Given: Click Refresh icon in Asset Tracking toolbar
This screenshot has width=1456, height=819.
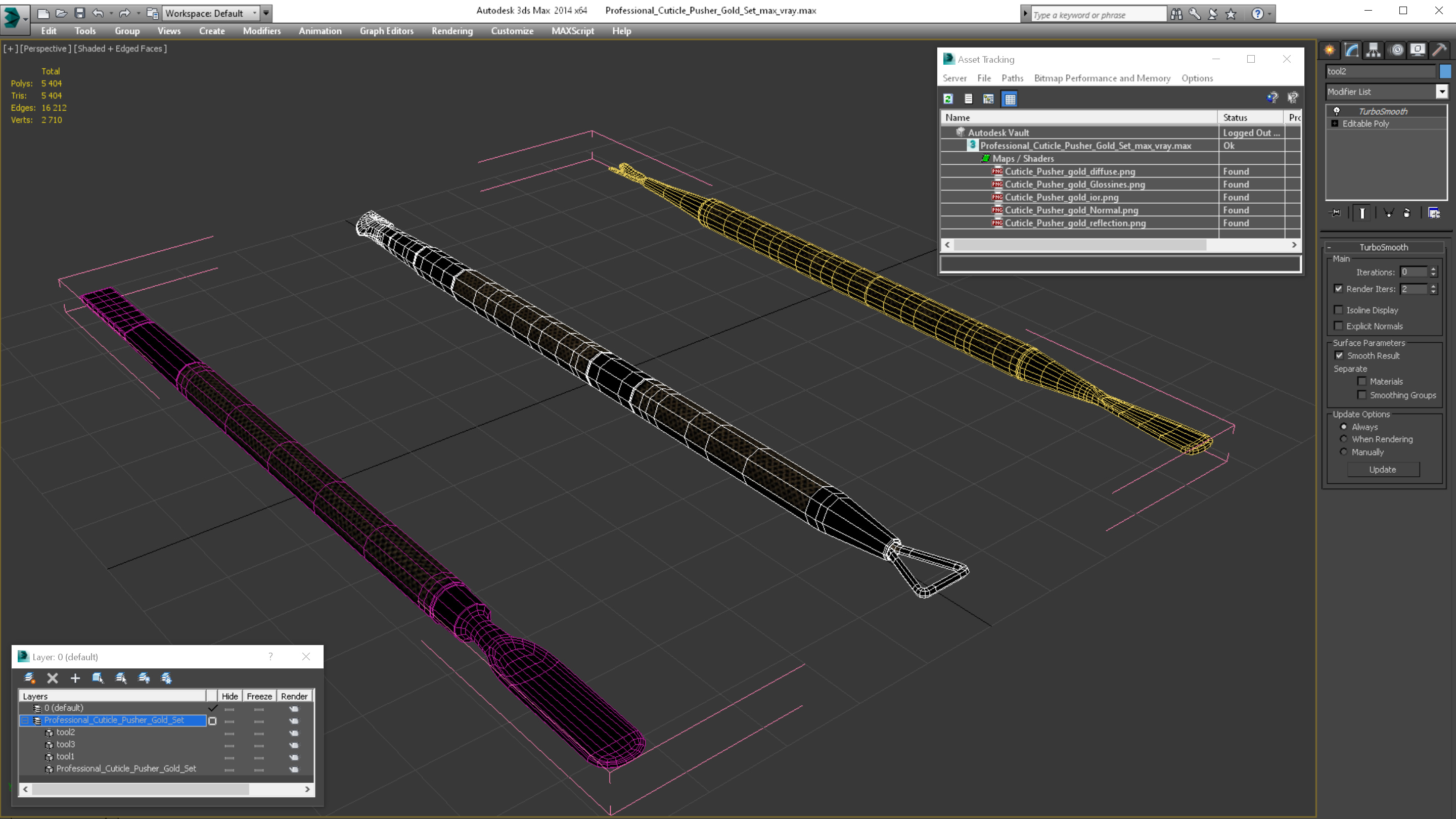Looking at the screenshot, I should click(948, 99).
